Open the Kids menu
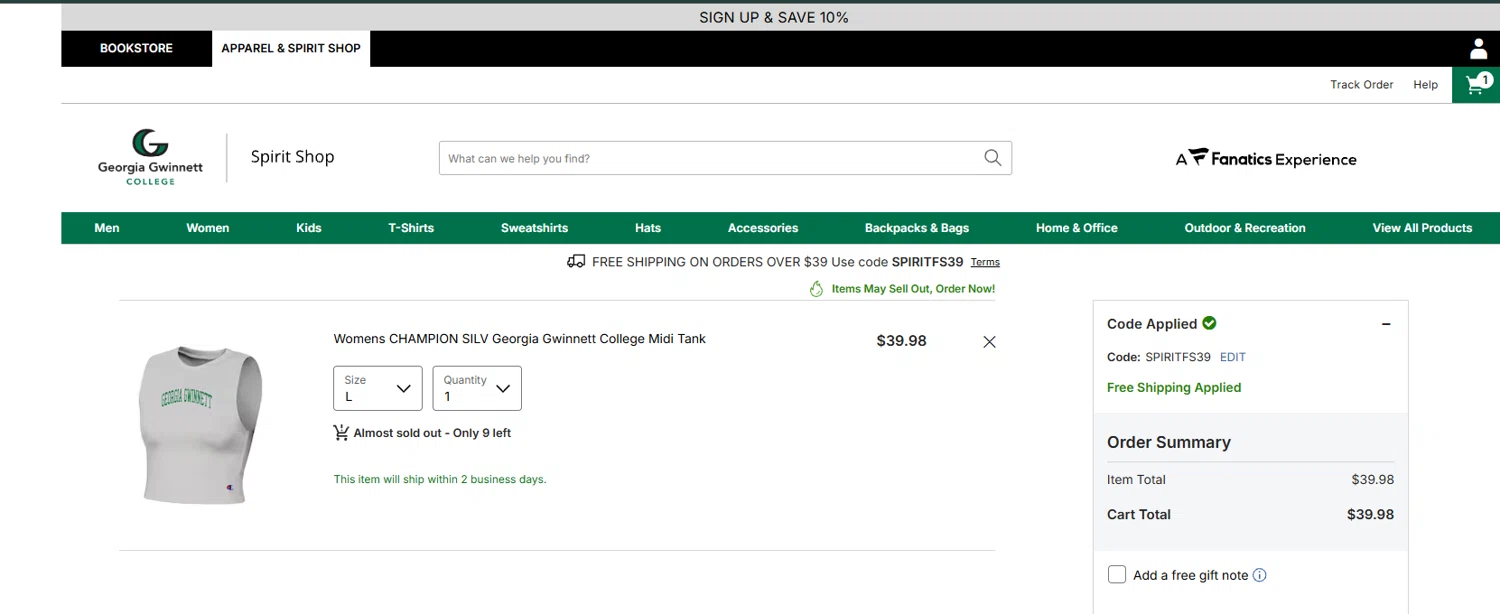1500x614 pixels. tap(309, 228)
